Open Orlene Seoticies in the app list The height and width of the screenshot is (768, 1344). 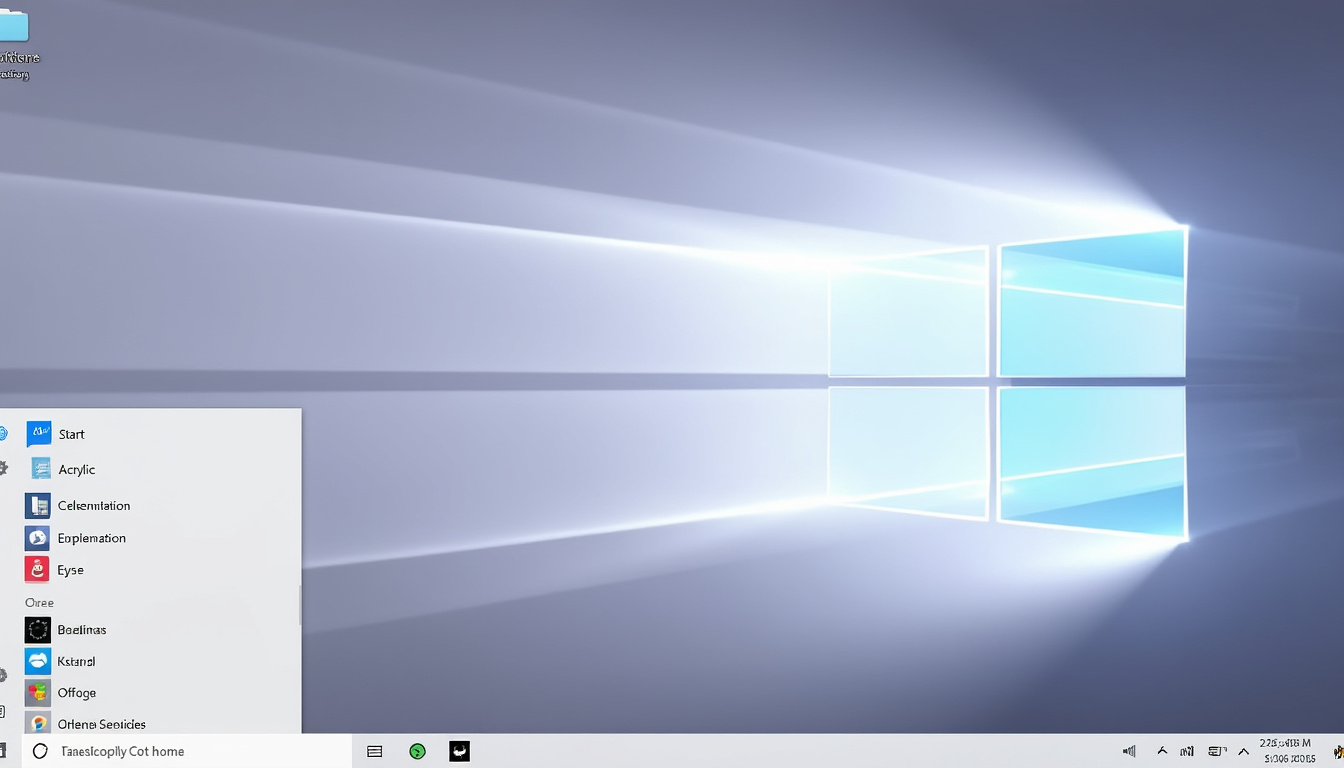click(101, 724)
